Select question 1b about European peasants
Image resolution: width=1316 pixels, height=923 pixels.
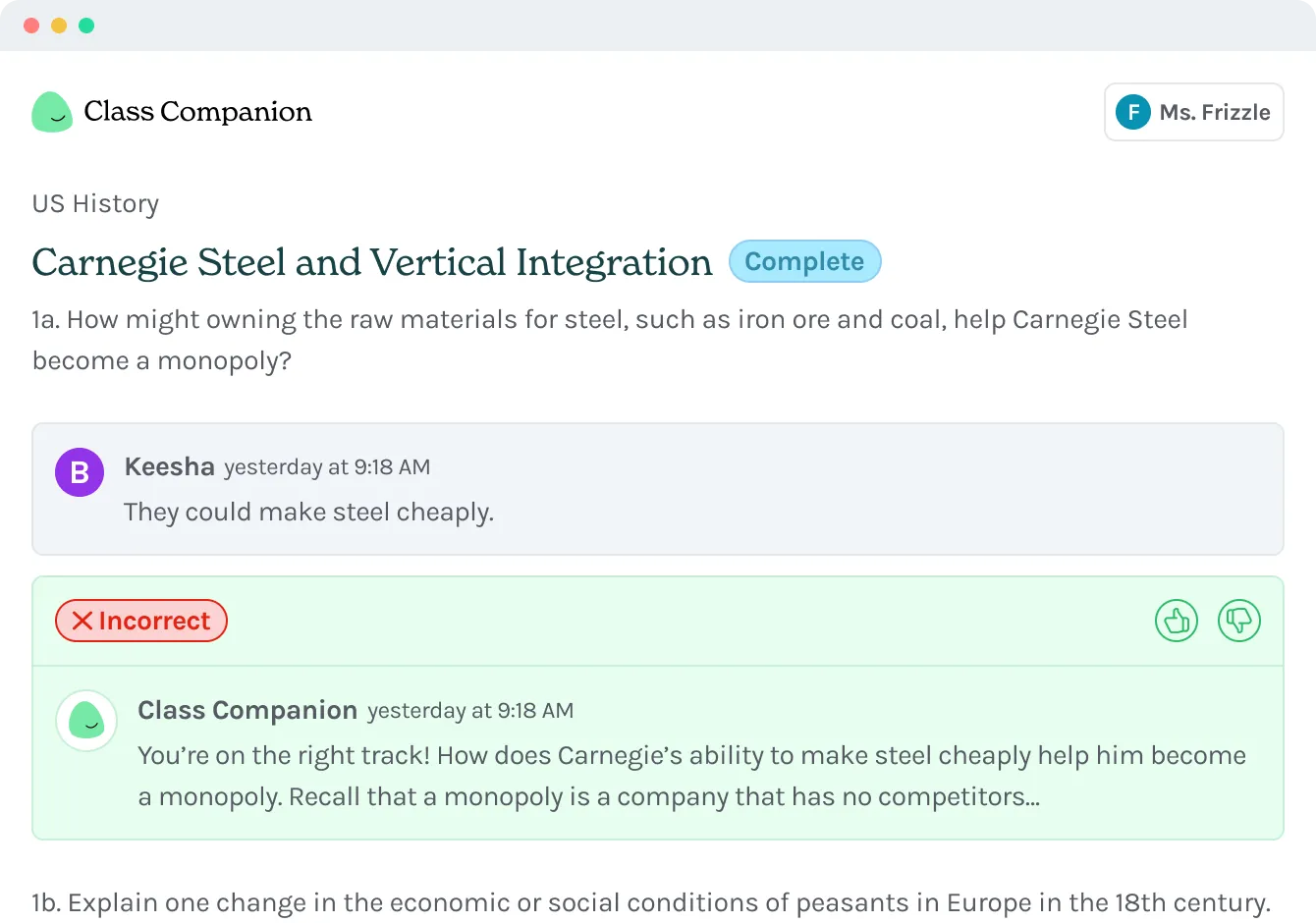(651, 902)
